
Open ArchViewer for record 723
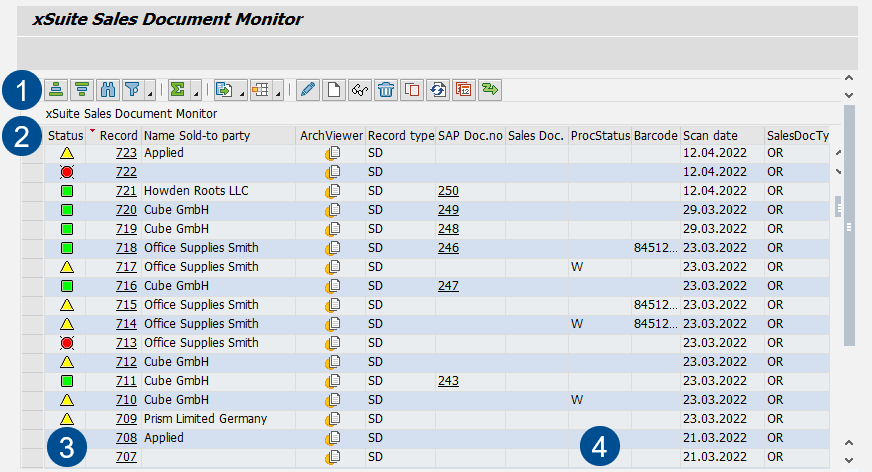coord(333,153)
